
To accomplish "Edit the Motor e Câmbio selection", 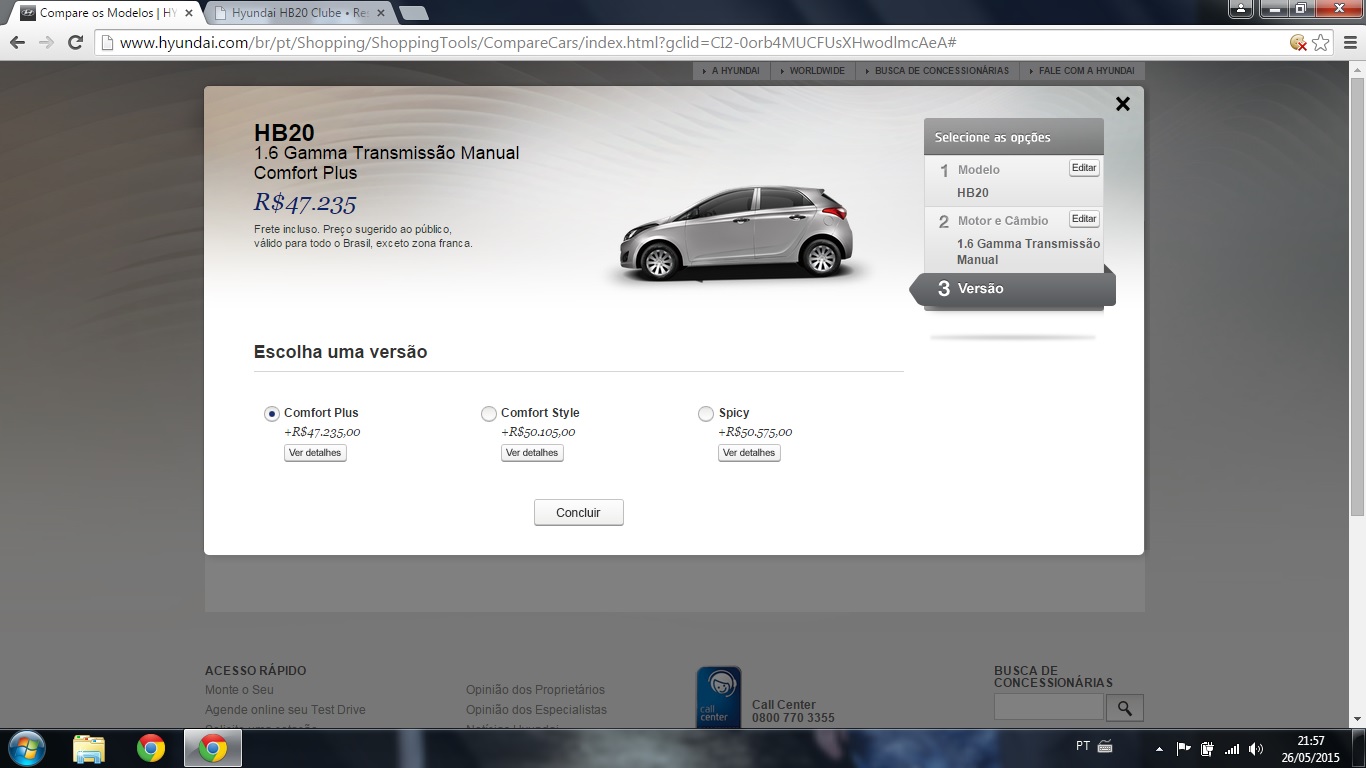I will [1084, 219].
